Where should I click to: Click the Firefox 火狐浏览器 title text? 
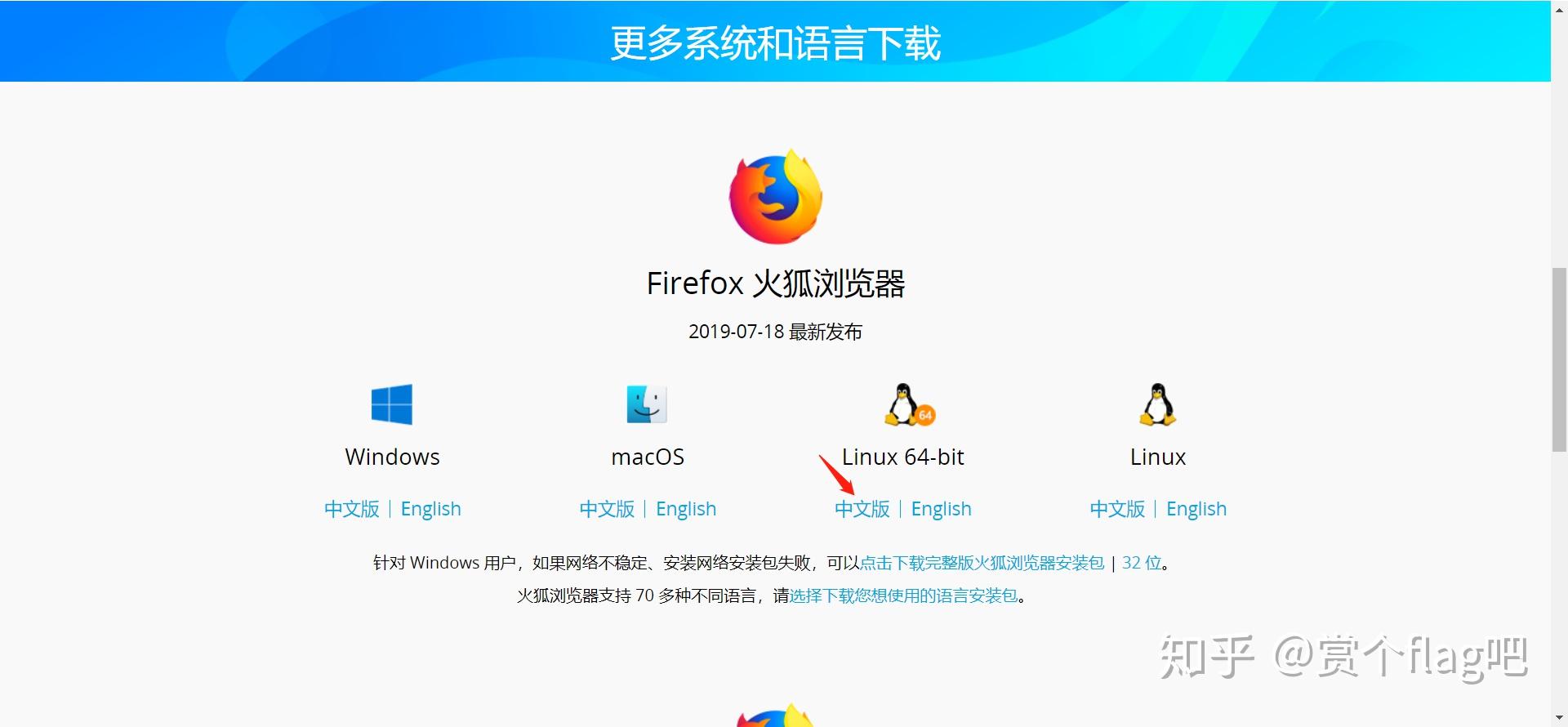tap(776, 283)
